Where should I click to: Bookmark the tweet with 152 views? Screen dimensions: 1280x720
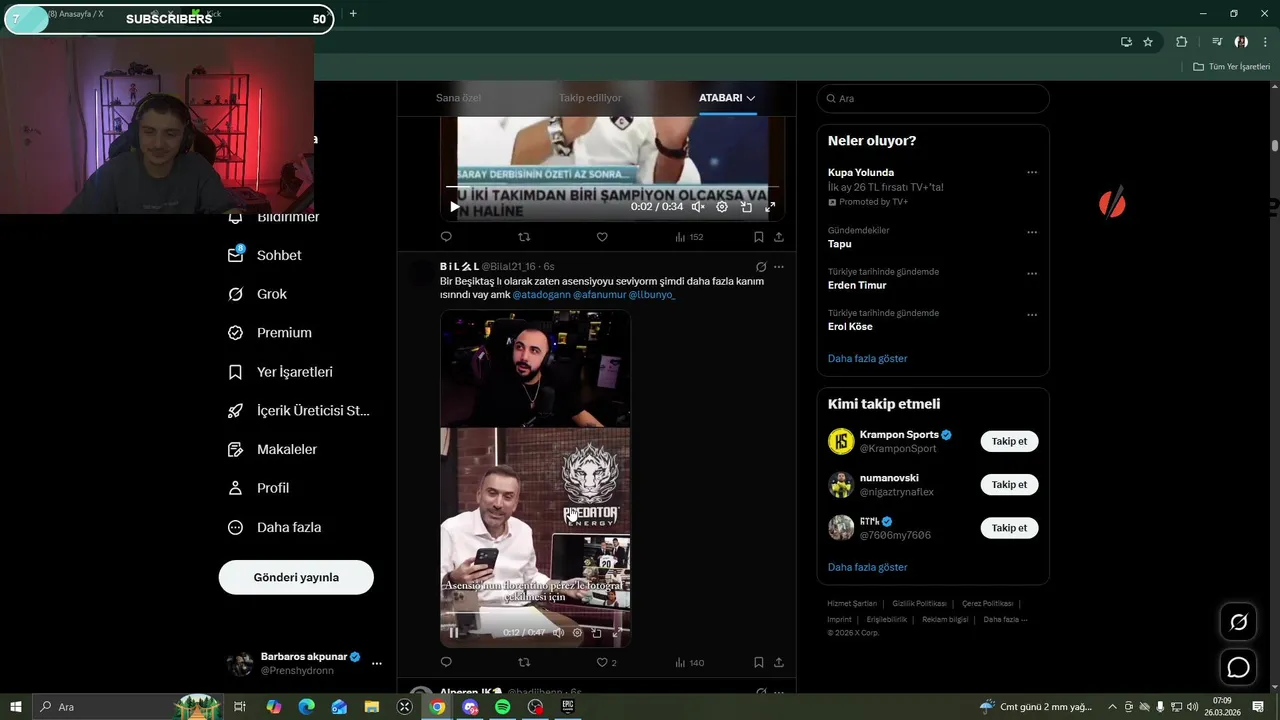(758, 237)
